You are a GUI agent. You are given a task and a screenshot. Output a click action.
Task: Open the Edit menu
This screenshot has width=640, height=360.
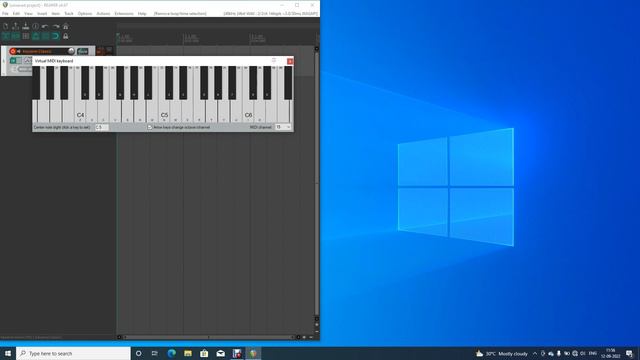(16, 13)
